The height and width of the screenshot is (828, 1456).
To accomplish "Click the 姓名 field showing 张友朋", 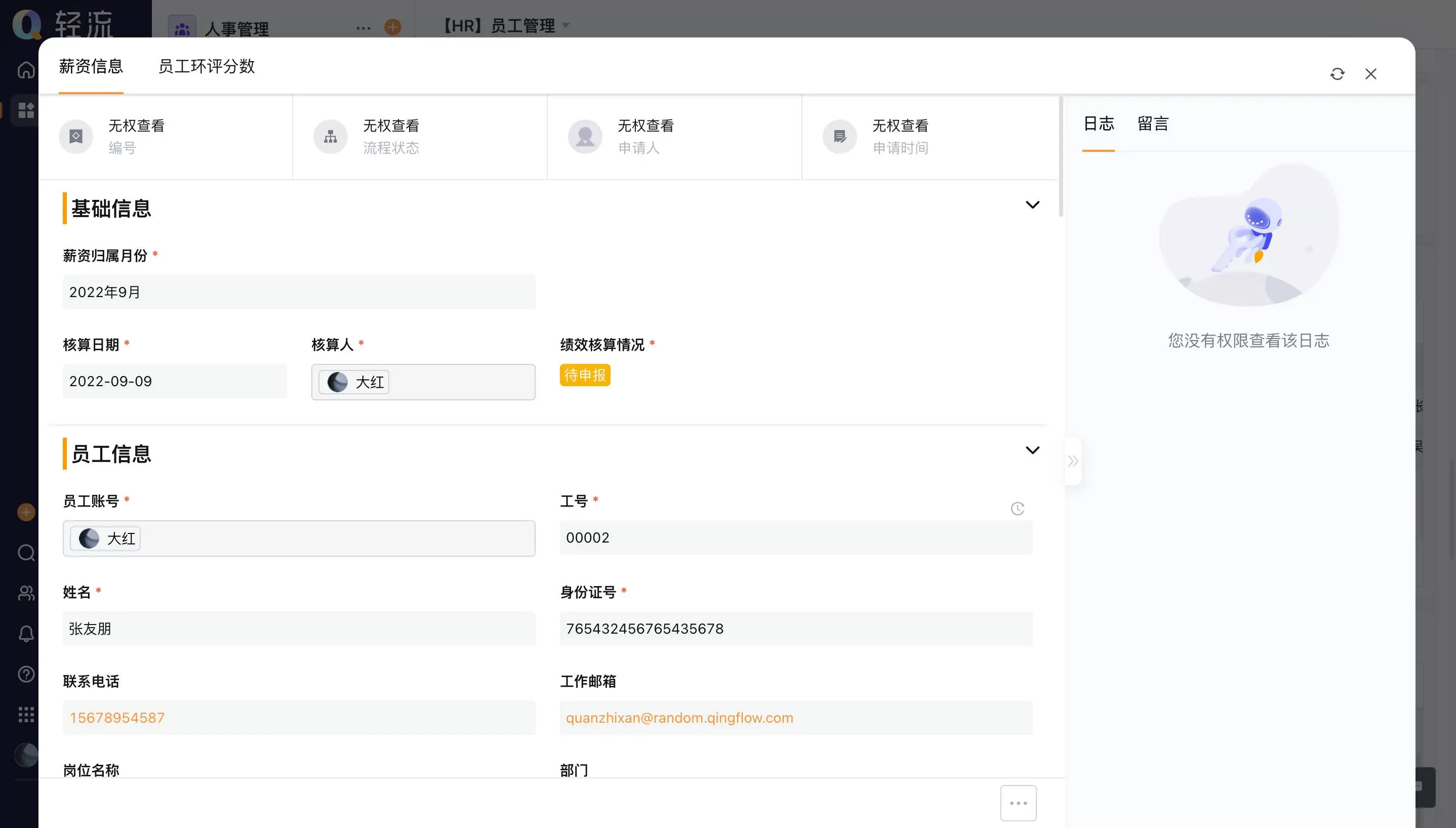I will click(x=299, y=629).
